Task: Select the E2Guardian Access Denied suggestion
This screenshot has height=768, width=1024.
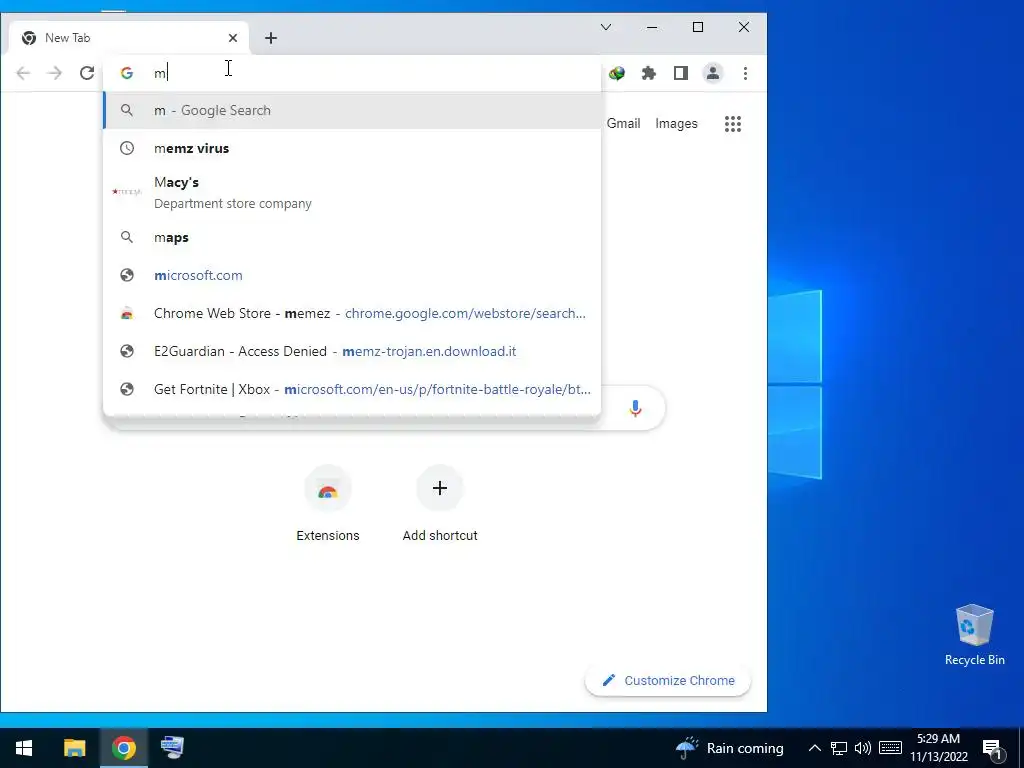Action: point(352,351)
